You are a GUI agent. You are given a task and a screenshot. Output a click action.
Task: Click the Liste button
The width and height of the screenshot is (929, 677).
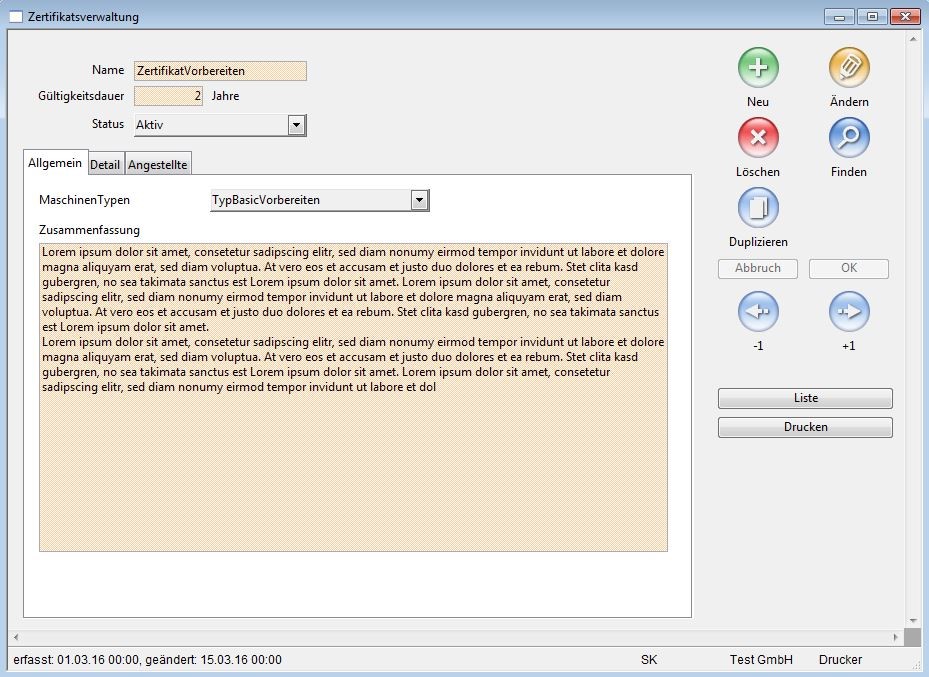[805, 398]
